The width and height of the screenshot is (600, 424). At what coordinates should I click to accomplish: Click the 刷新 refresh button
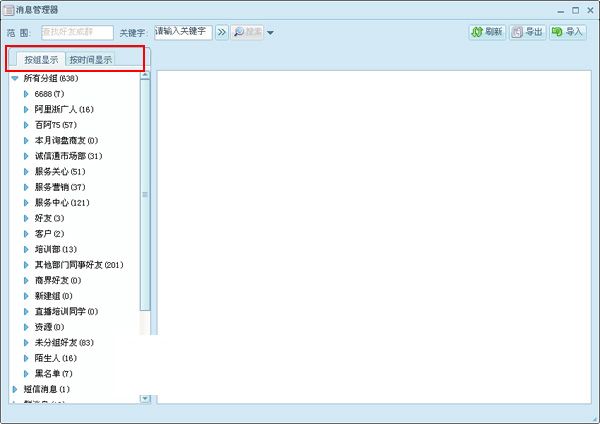pos(487,32)
